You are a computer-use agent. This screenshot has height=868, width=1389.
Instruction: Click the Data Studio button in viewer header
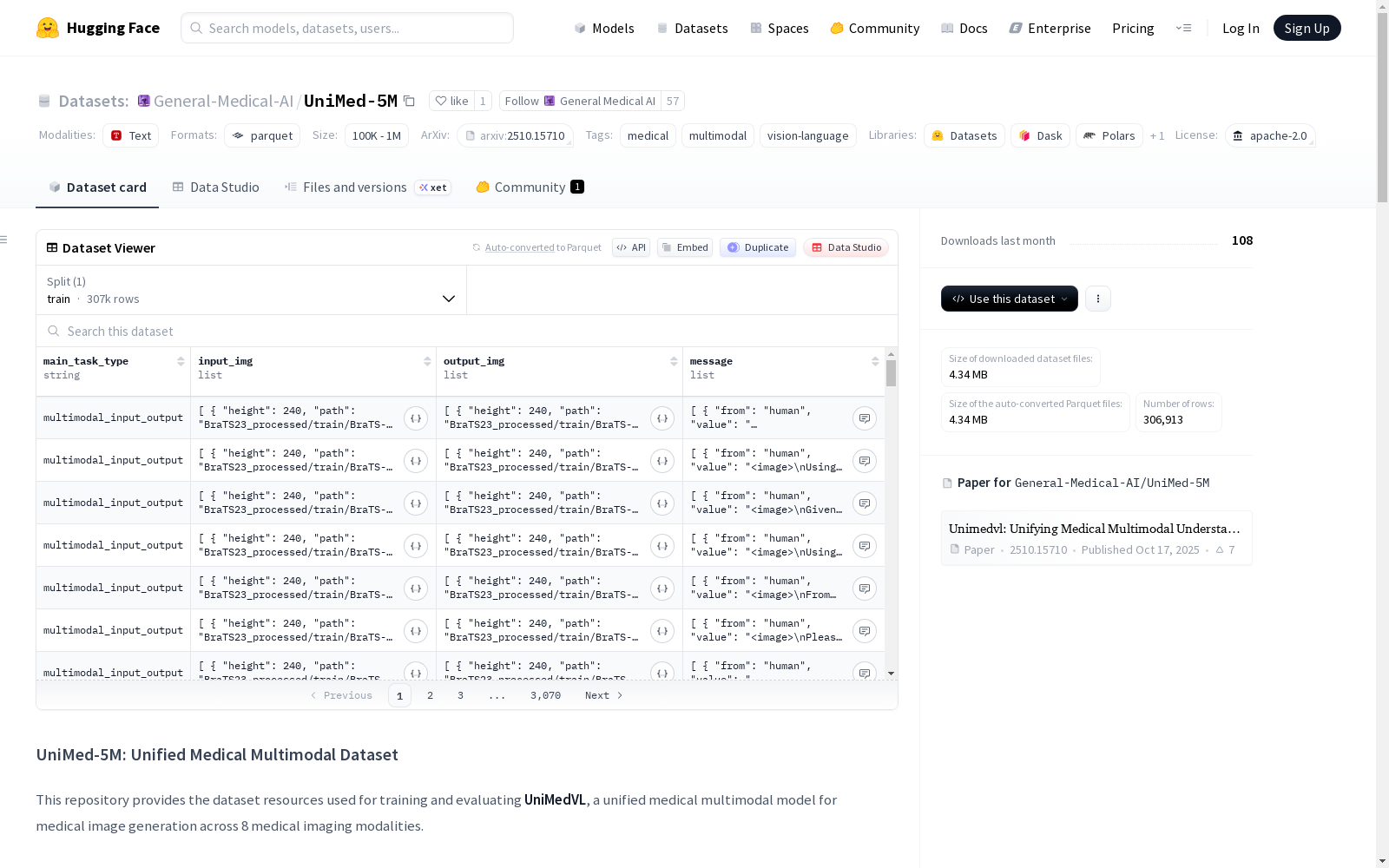click(x=846, y=247)
